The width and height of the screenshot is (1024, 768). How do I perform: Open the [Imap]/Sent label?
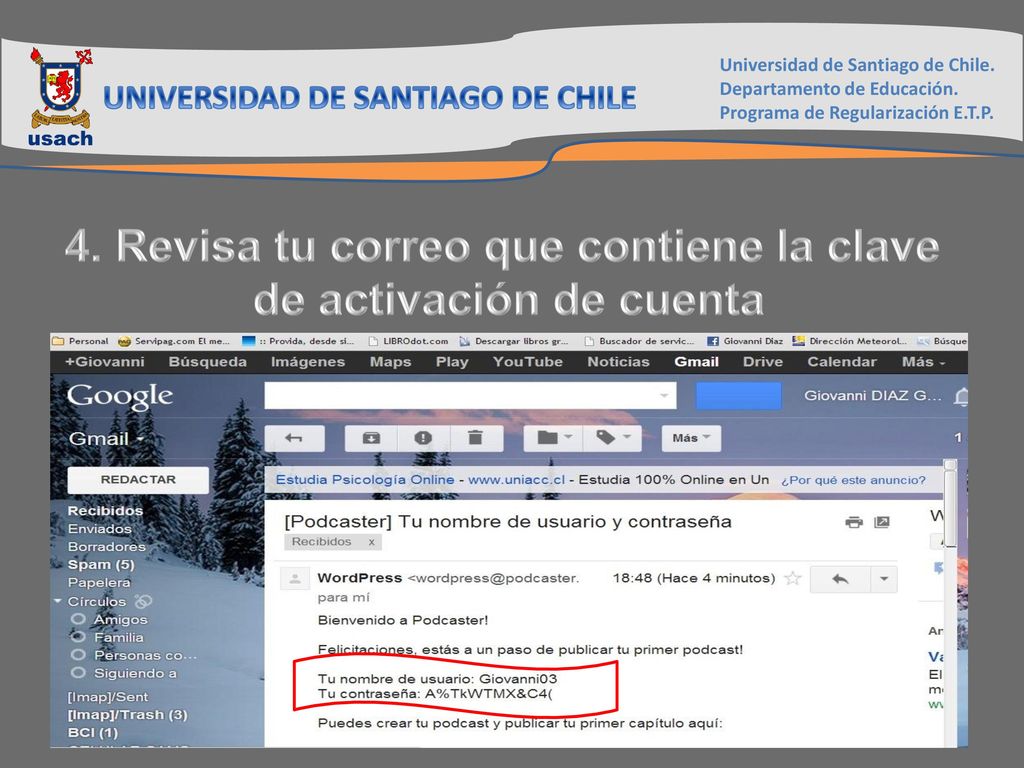[x=108, y=697]
